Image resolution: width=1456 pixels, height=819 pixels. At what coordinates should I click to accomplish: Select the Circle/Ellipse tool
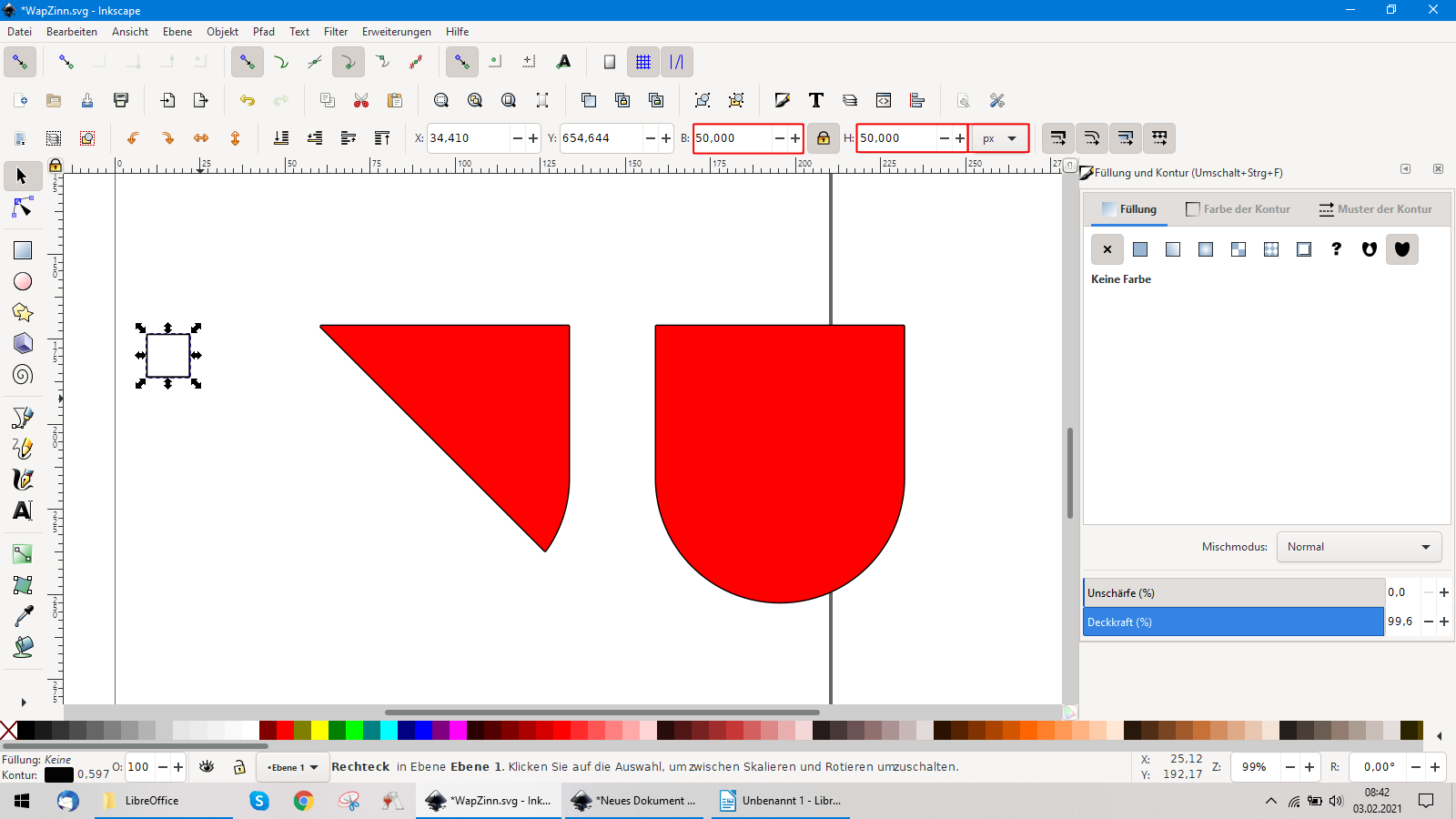pos(23,282)
